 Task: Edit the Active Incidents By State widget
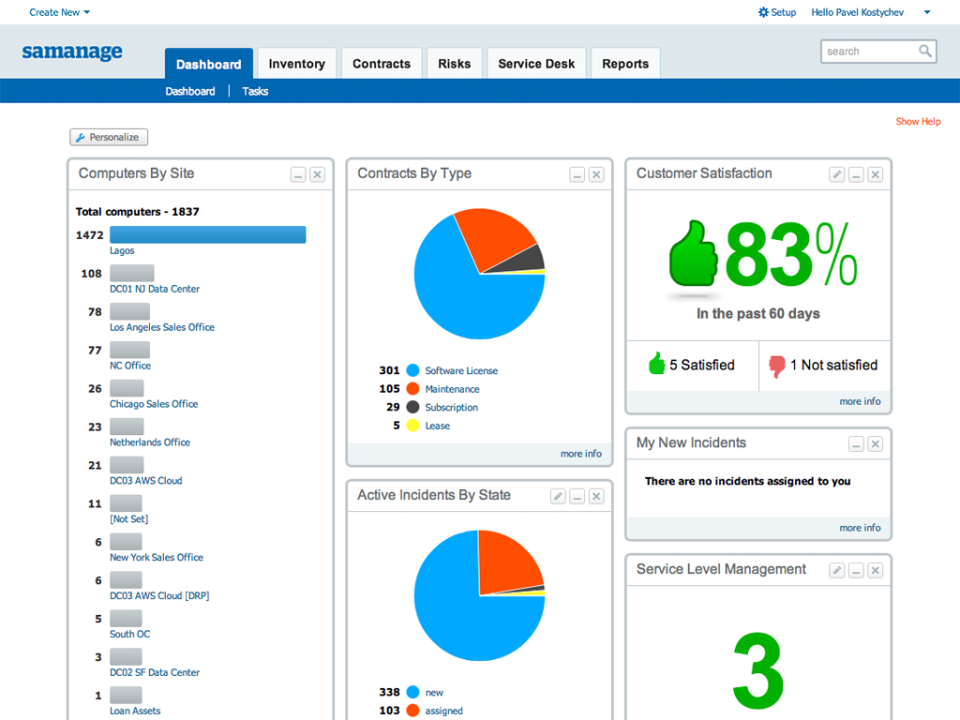tap(558, 495)
